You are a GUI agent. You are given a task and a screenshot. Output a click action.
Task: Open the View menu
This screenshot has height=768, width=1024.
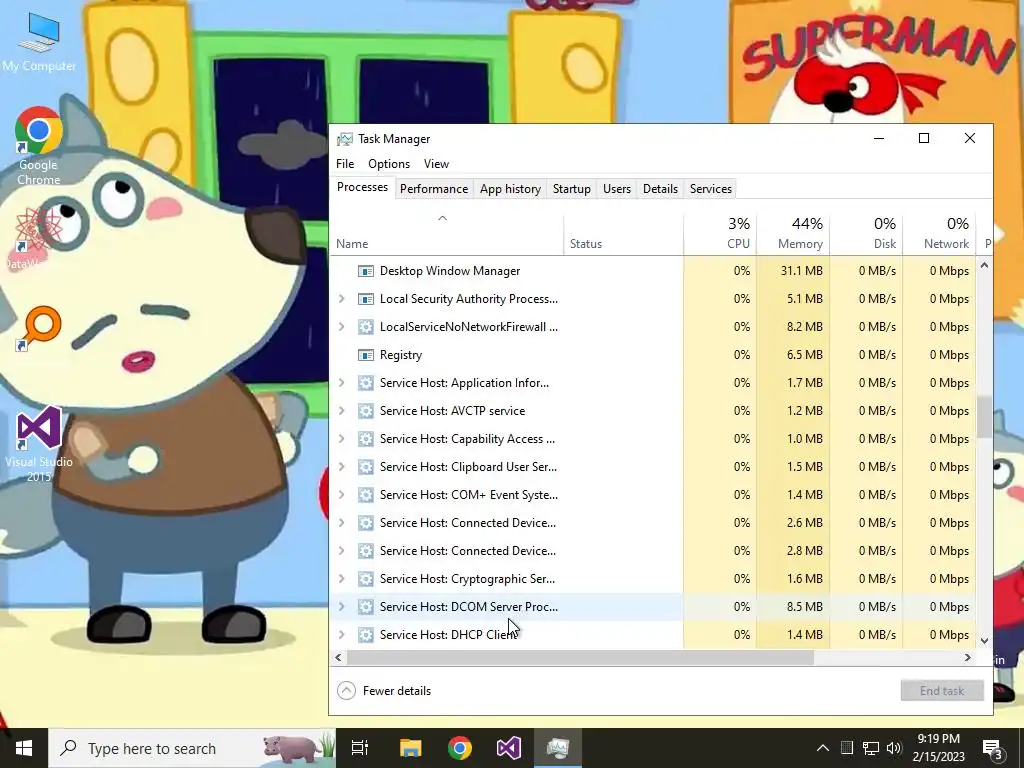436,164
